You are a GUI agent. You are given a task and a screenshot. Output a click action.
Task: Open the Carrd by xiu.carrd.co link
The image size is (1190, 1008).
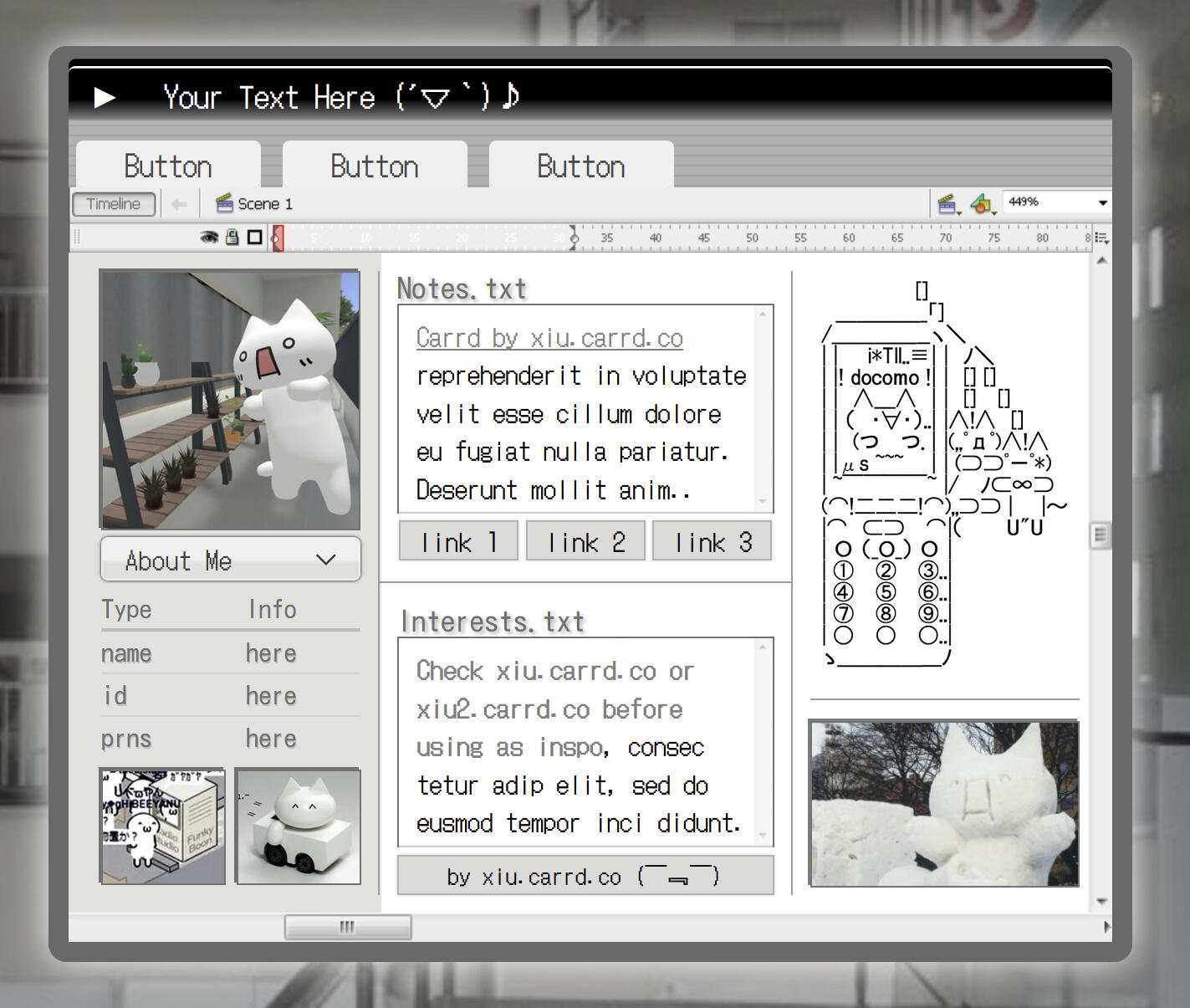549,338
